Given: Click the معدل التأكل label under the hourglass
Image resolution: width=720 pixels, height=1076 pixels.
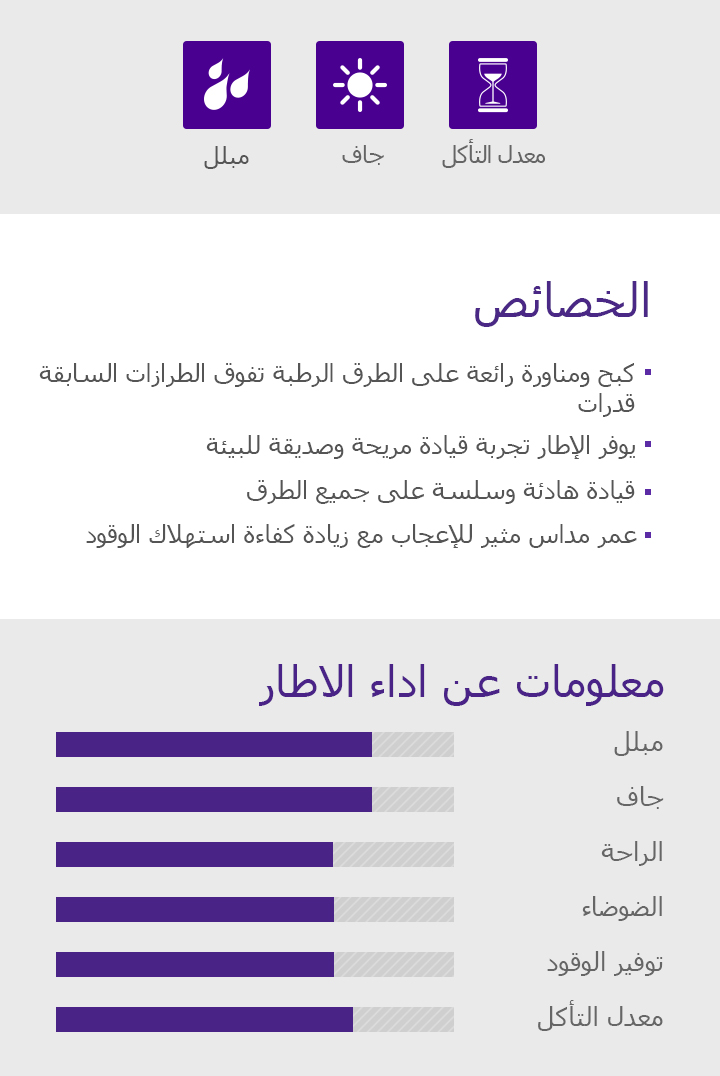Looking at the screenshot, I should (x=494, y=155).
